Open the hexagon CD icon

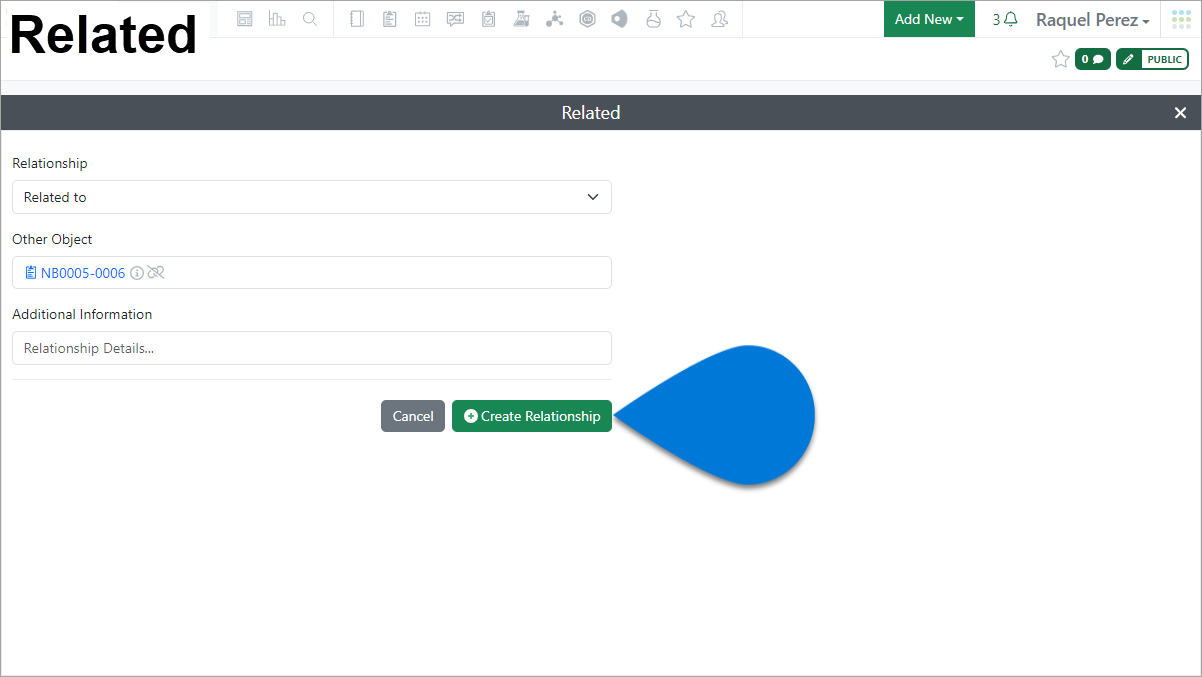587,19
